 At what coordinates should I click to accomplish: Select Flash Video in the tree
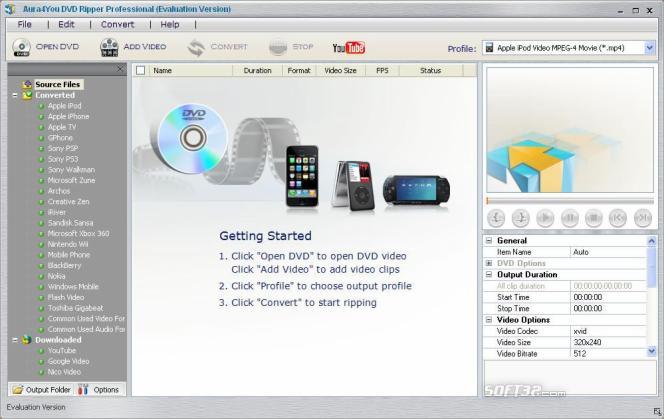point(66,297)
